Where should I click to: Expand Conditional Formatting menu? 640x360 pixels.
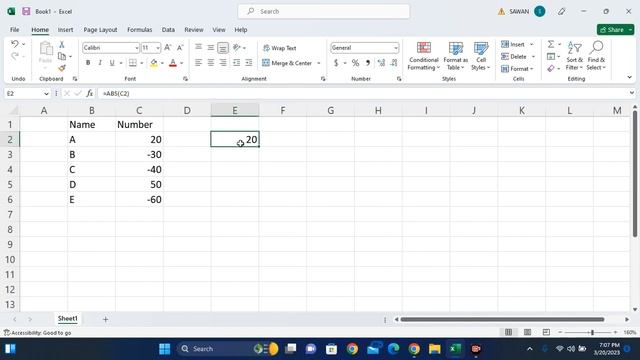[x=423, y=56]
